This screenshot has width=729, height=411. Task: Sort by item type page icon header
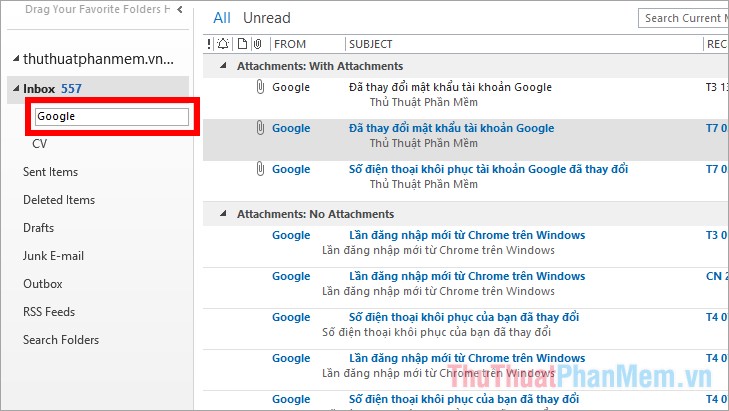pyautogui.click(x=242, y=44)
